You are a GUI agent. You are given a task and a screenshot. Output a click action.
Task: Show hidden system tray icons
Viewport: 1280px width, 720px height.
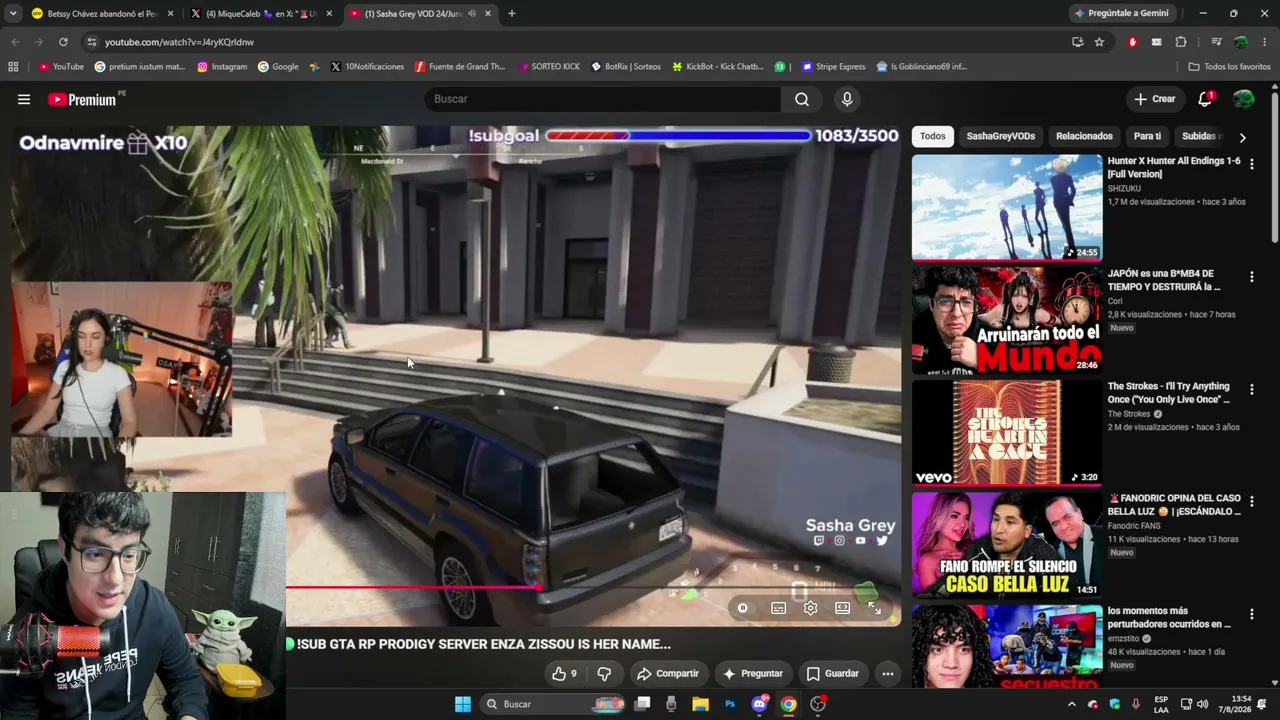click(1071, 704)
